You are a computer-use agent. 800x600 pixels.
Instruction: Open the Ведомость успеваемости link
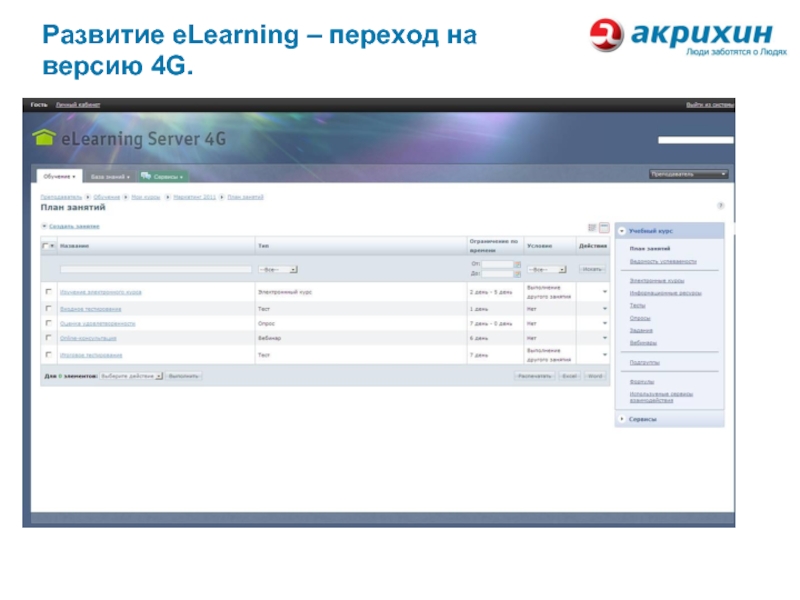[x=662, y=261]
